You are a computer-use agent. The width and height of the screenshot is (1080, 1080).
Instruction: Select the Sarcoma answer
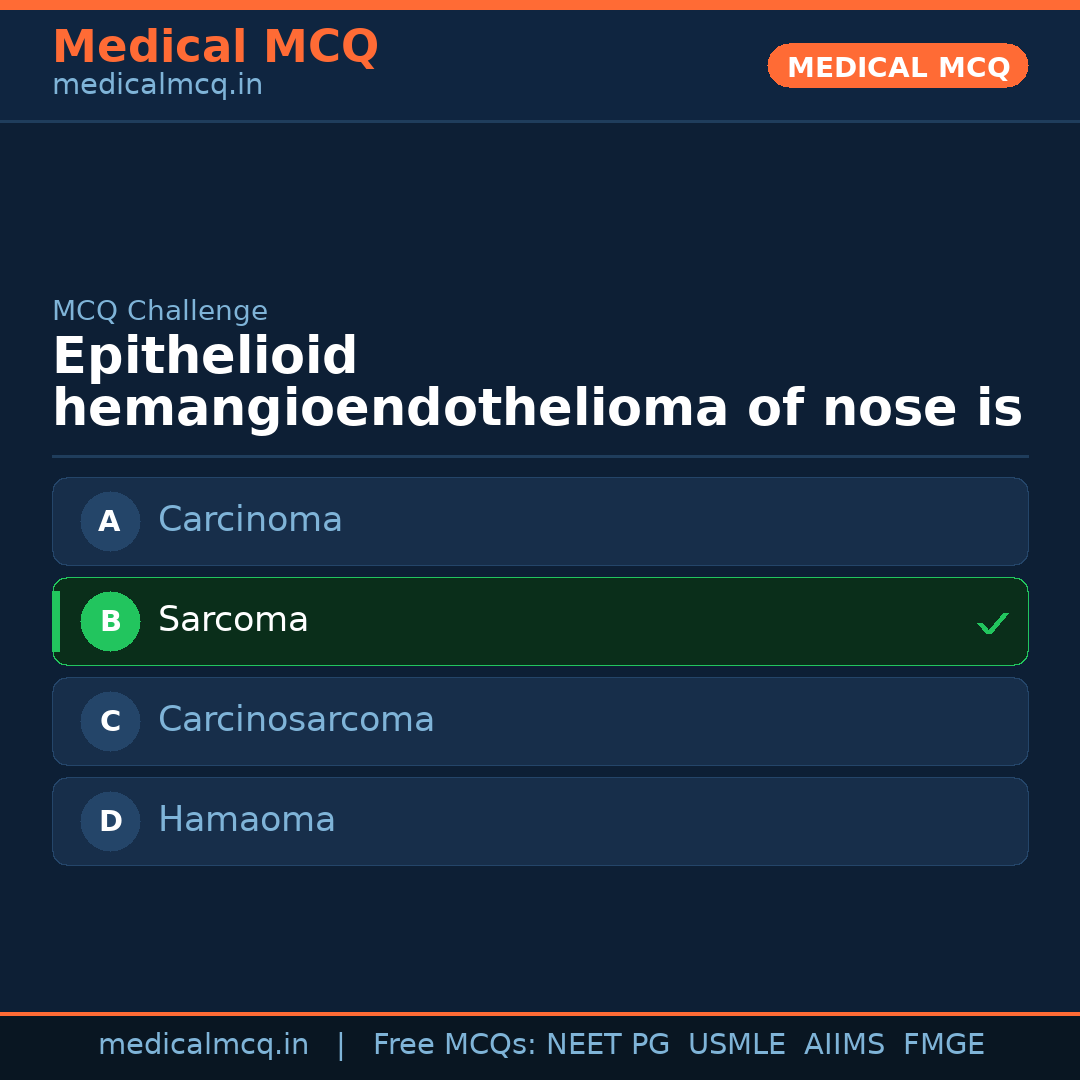click(233, 620)
